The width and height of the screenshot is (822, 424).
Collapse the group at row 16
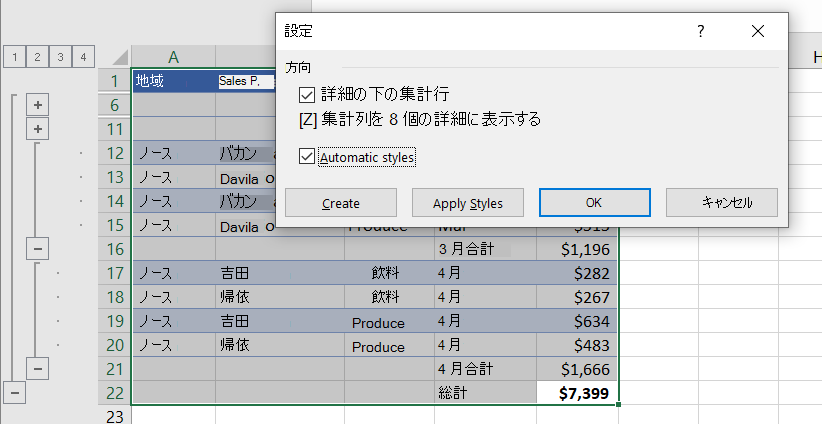(38, 248)
